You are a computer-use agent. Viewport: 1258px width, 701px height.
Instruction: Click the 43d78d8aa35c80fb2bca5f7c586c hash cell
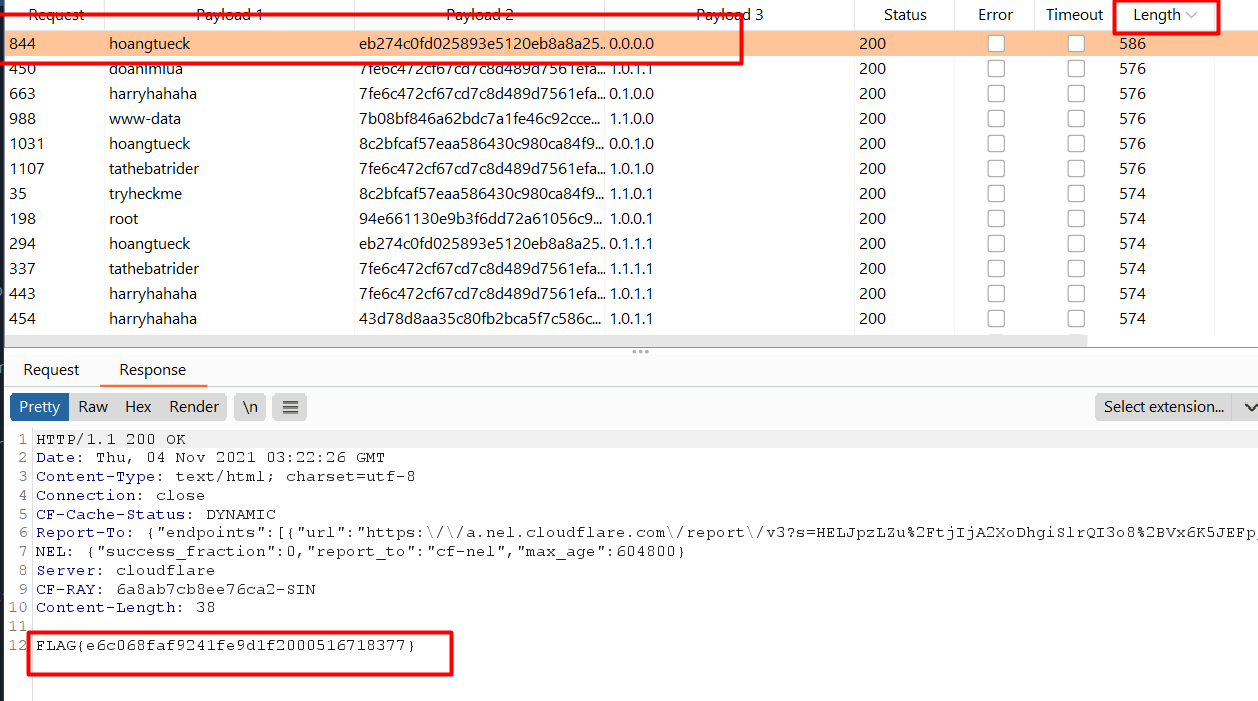pyautogui.click(x=482, y=319)
